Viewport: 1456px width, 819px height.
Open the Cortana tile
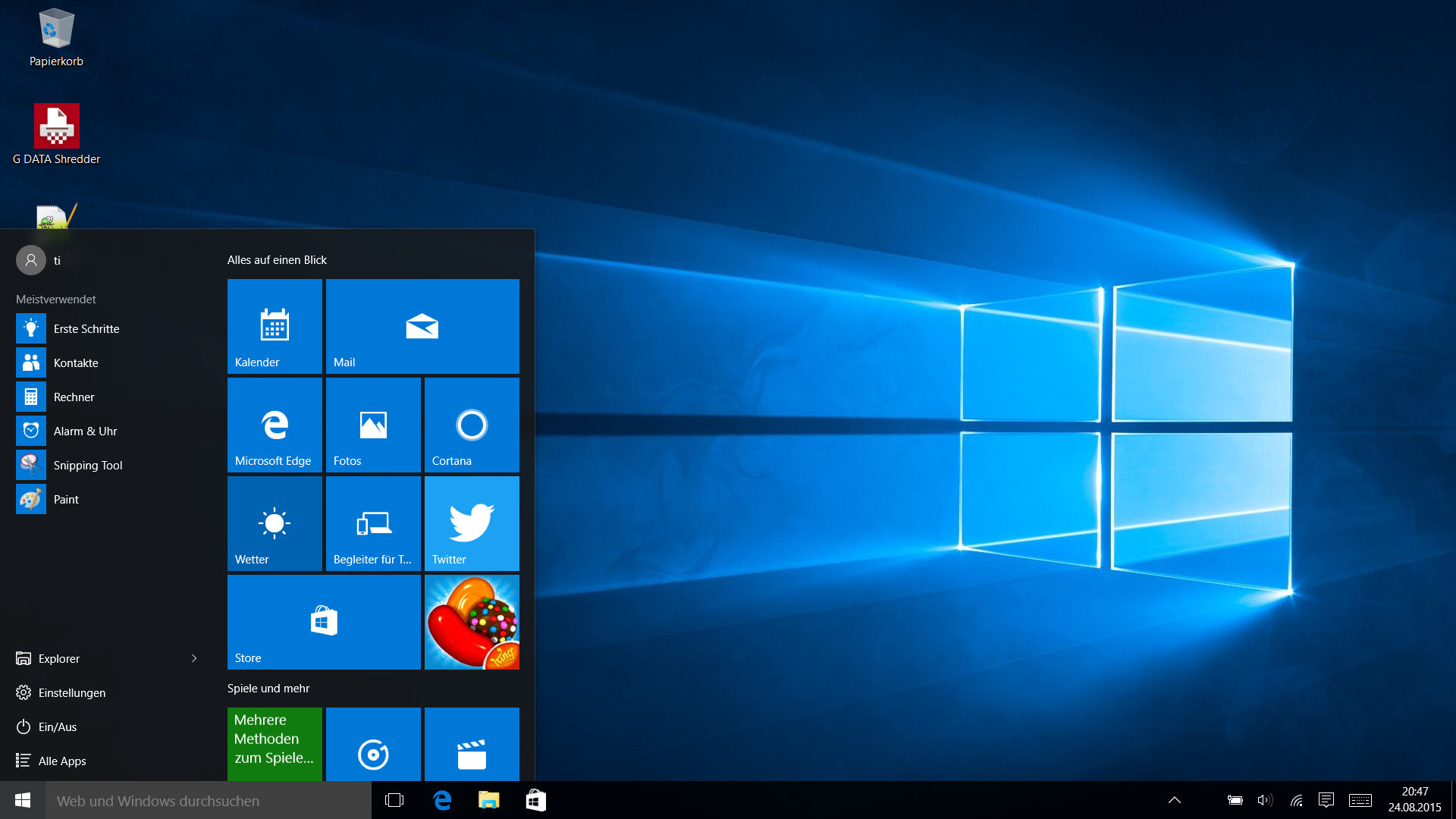[472, 425]
